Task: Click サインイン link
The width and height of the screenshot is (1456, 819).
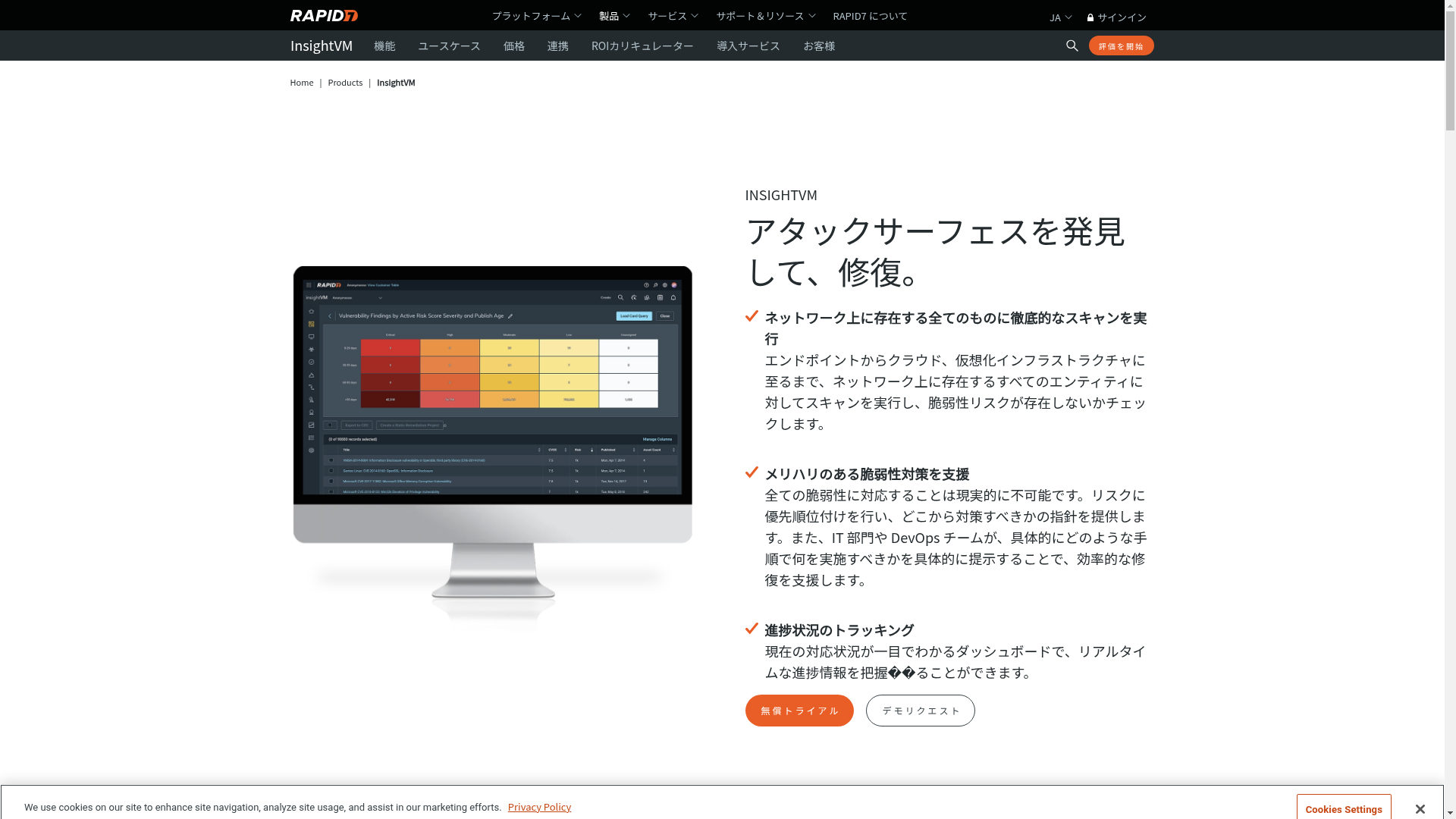Action: click(1122, 17)
